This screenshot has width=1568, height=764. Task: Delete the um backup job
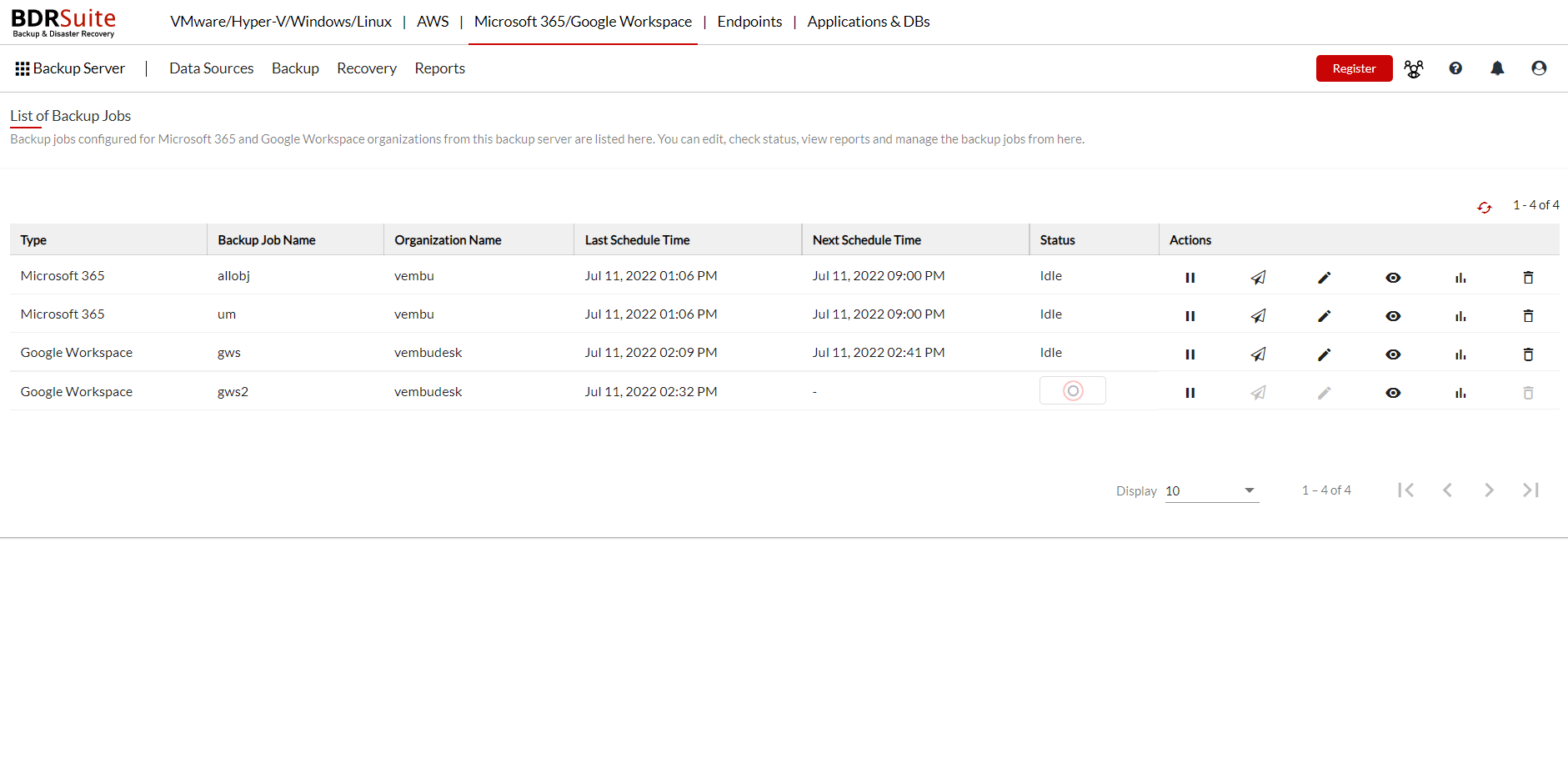(x=1528, y=316)
